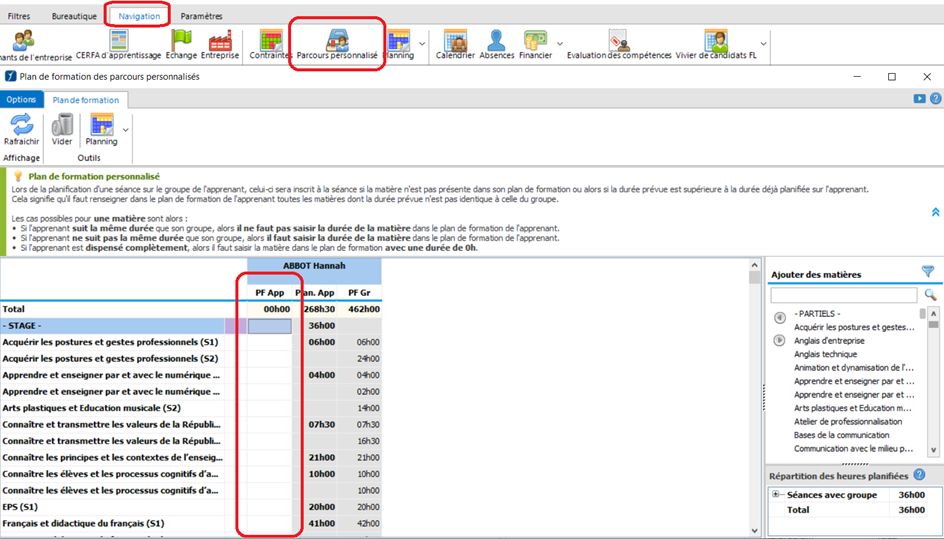This screenshot has height=539, width=944.
Task: Open the Contraintes module
Action: [270, 43]
